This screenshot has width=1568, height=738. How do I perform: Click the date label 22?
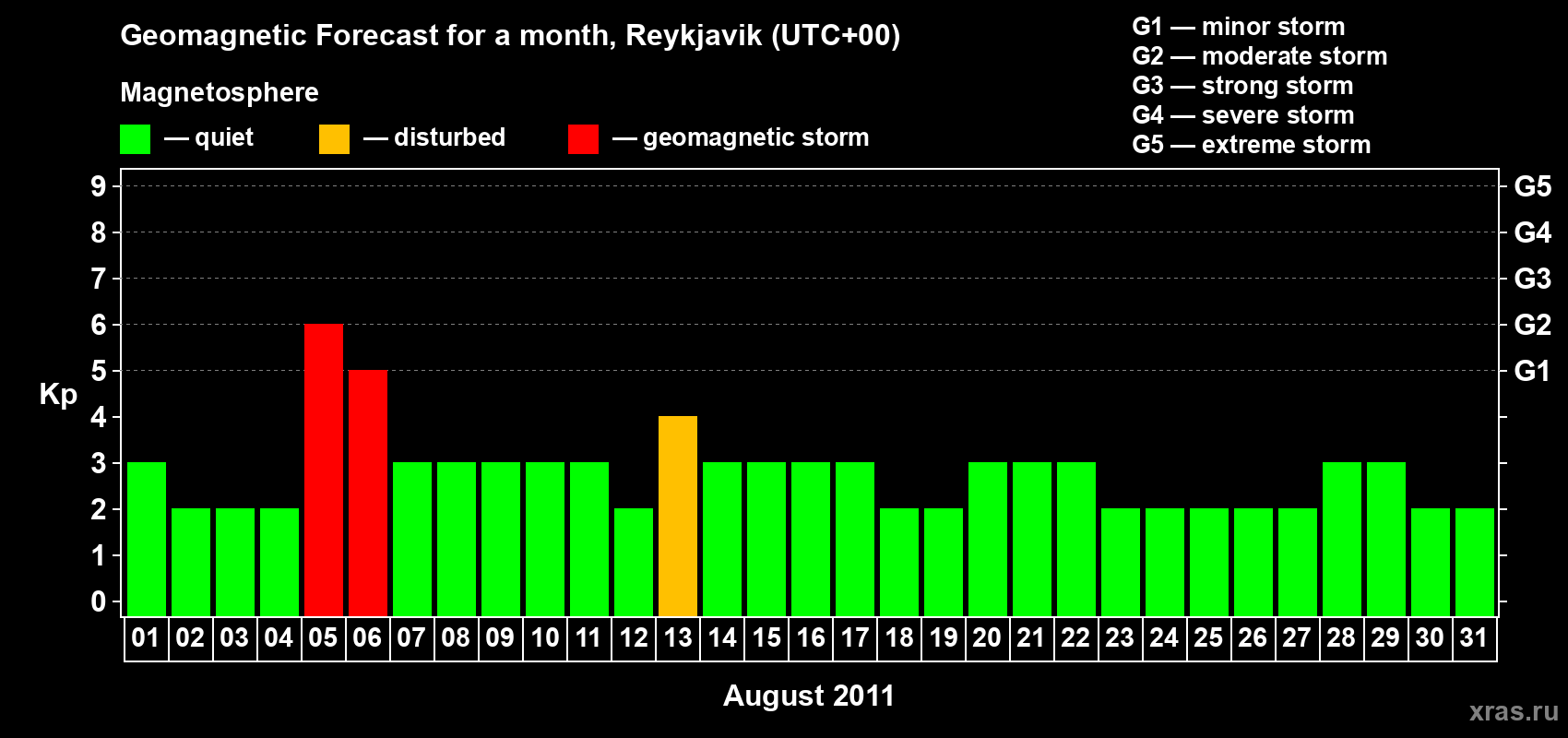pos(1075,637)
